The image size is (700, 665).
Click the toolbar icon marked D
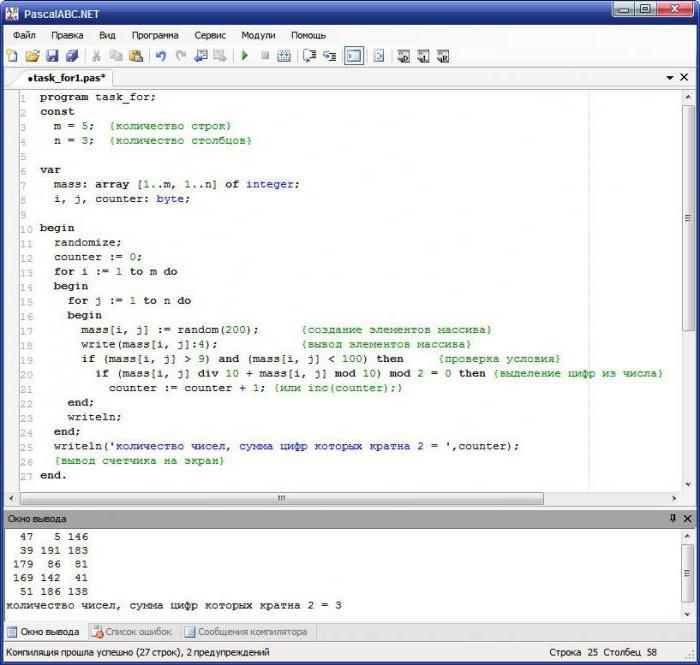pyautogui.click(x=404, y=56)
